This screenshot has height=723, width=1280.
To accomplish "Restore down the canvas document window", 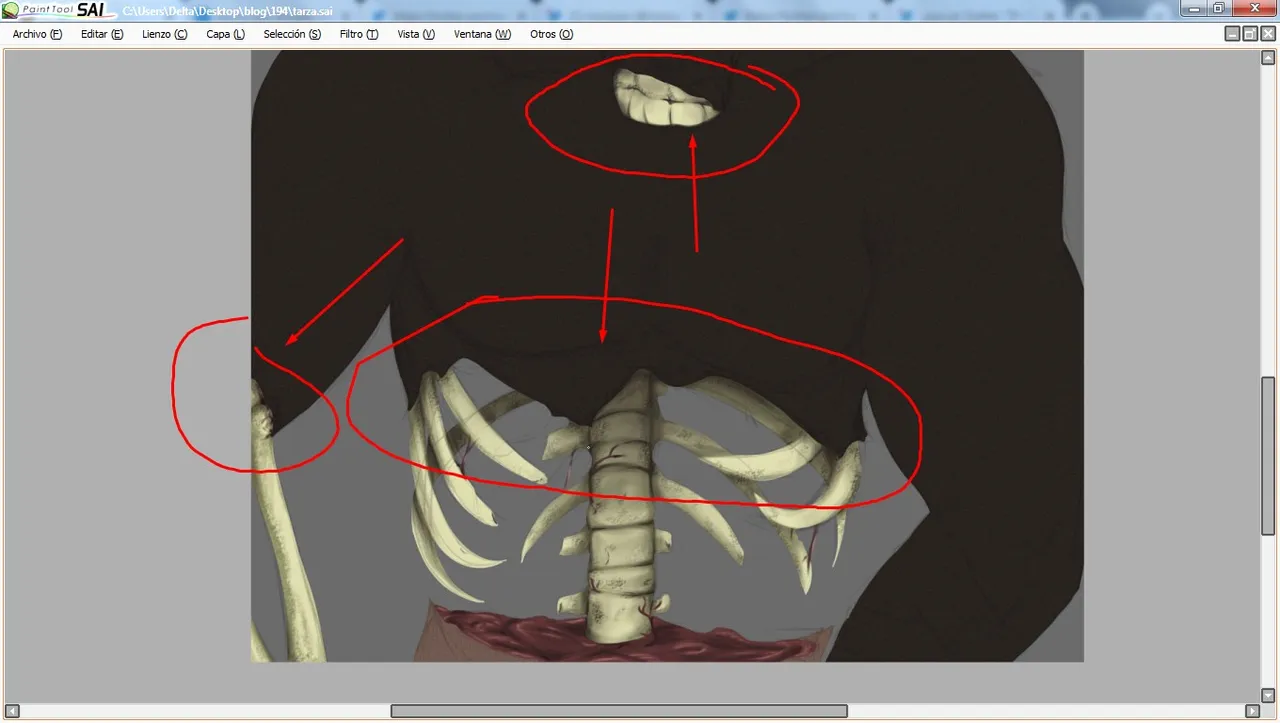I will point(1250,34).
